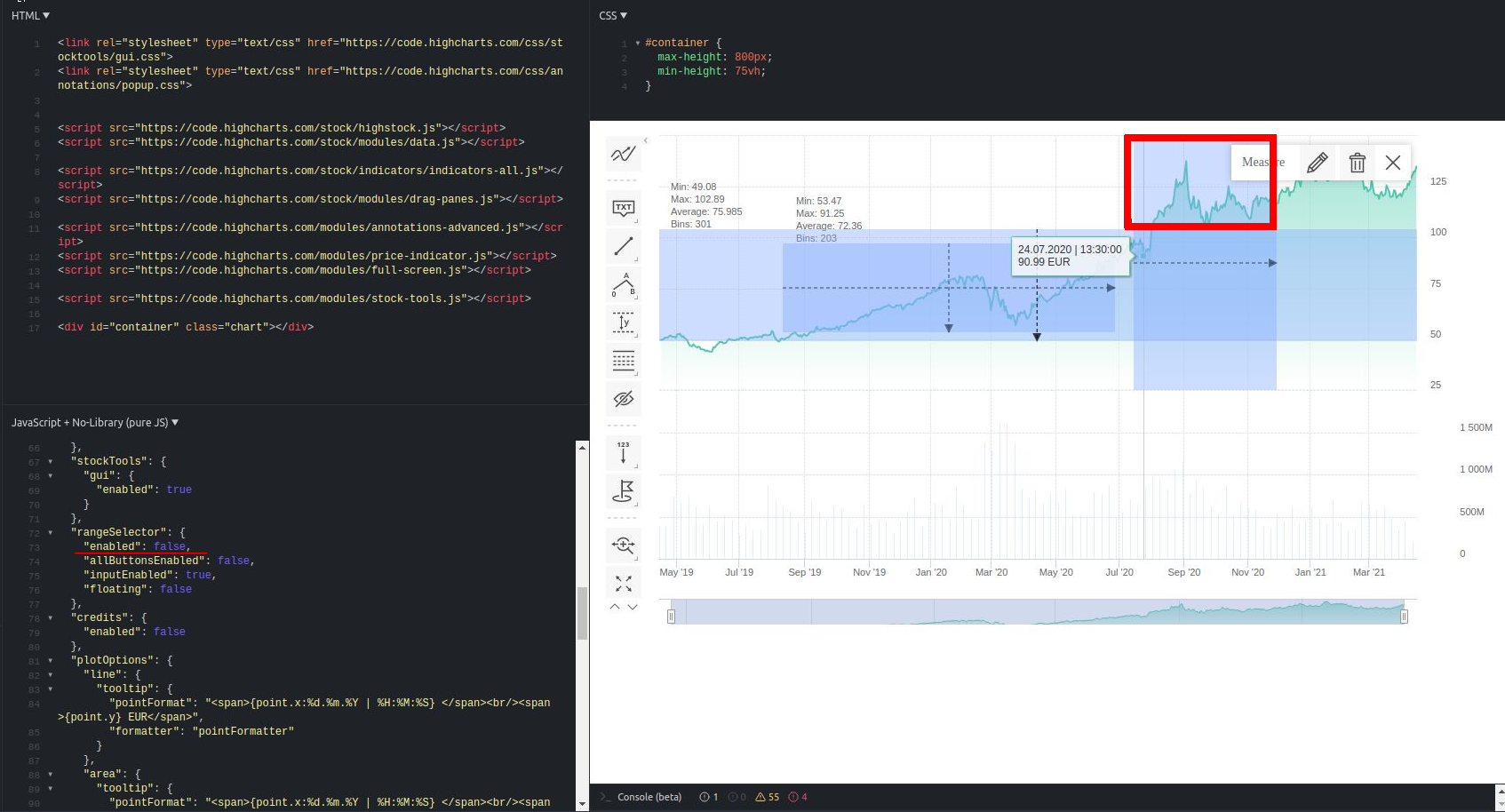Image resolution: width=1505 pixels, height=812 pixels.
Task: Select the Measure Y tool
Action: tap(623, 322)
